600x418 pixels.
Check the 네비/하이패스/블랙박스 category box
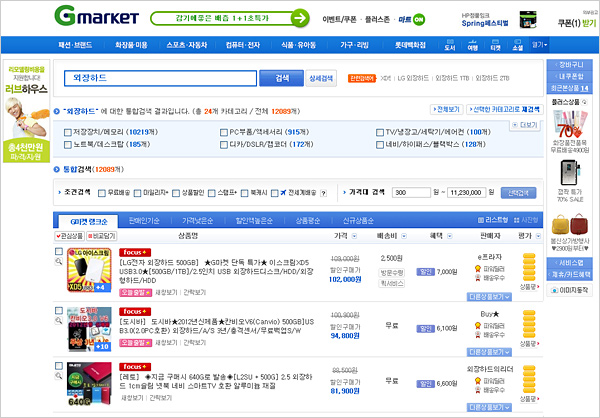tap(380, 145)
